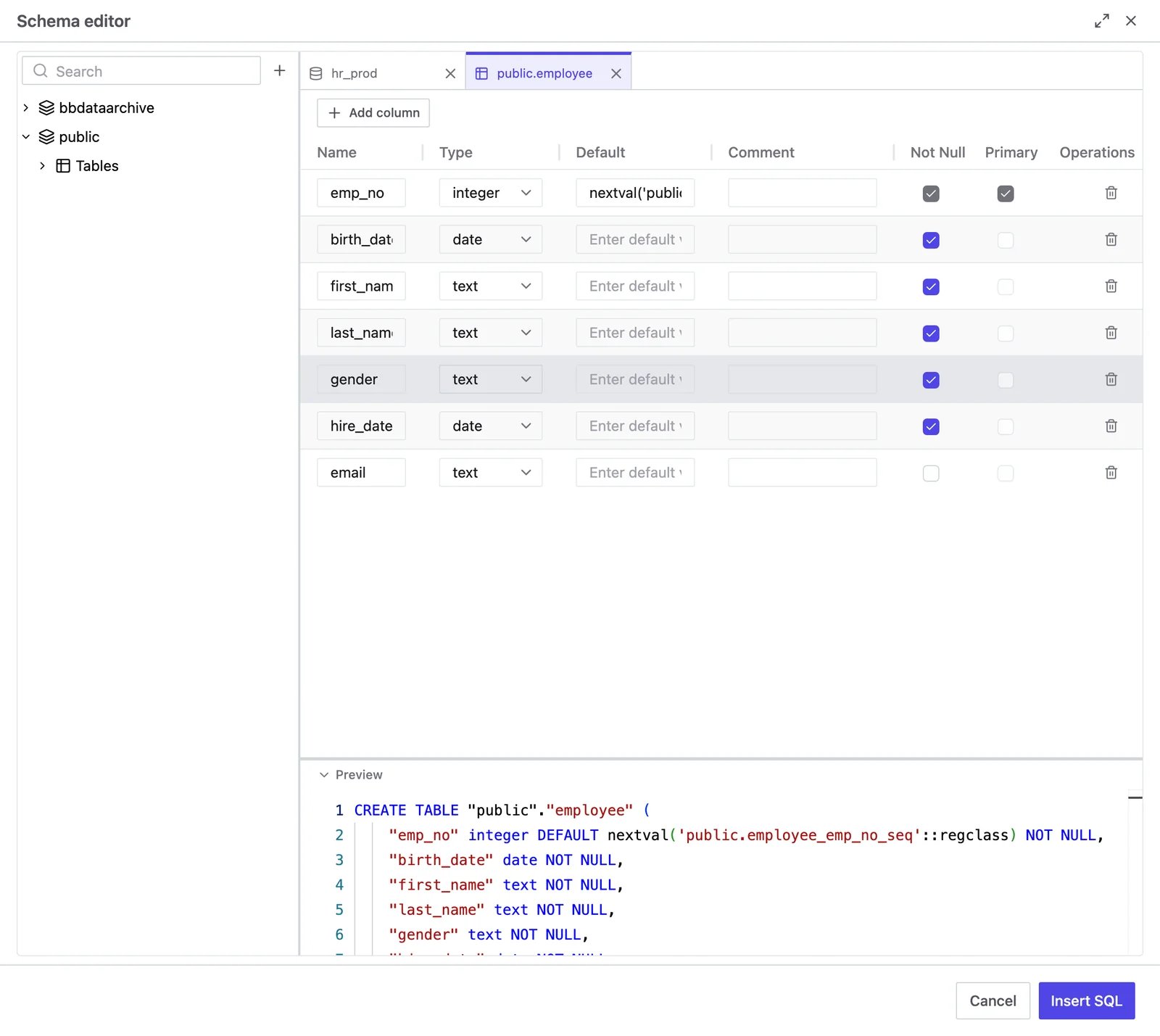Click the public schema layers icon
Viewport: 1160px width, 1036px height.
pyautogui.click(x=46, y=137)
